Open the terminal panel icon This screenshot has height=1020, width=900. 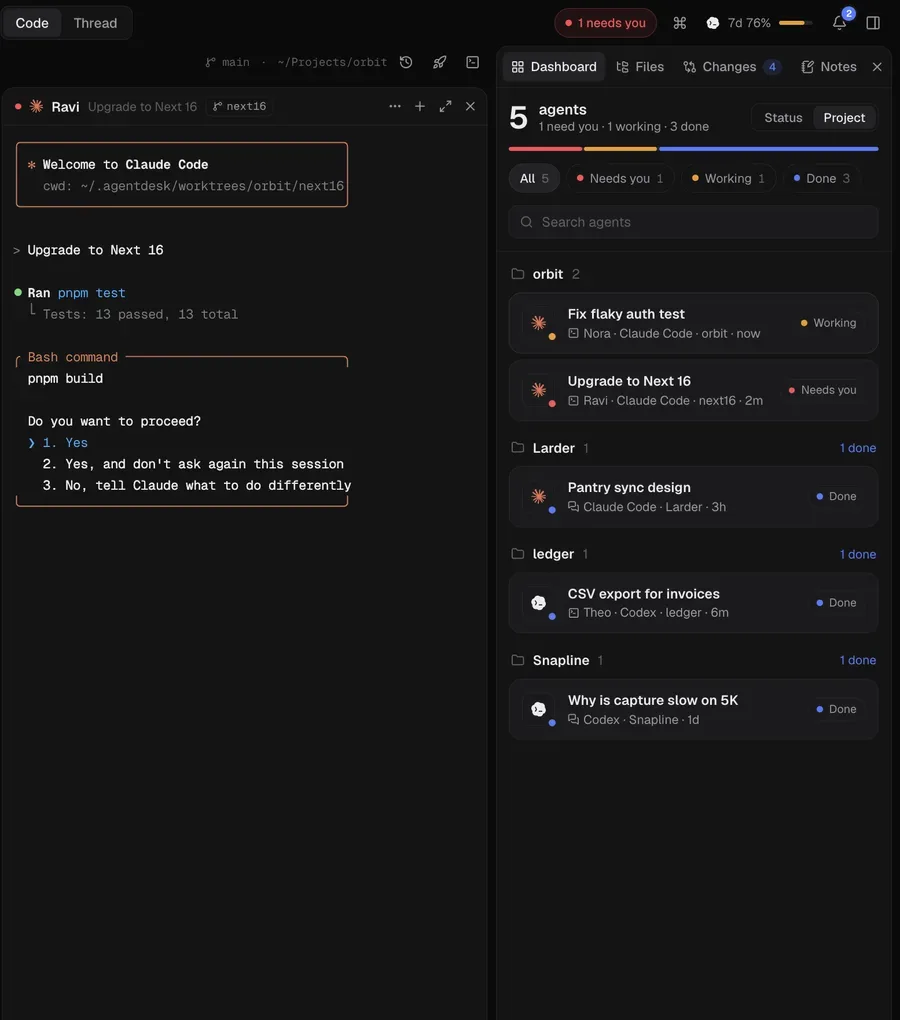pos(473,62)
